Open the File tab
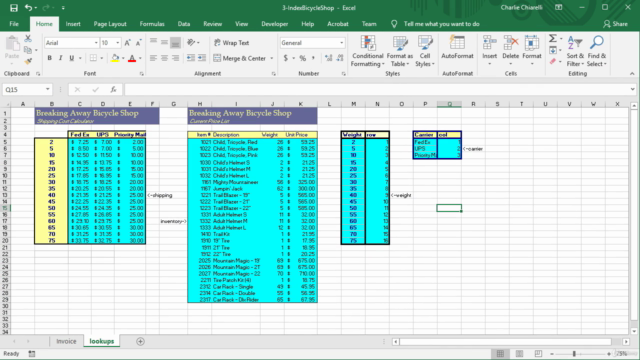The height and width of the screenshot is (360, 640). 14,24
